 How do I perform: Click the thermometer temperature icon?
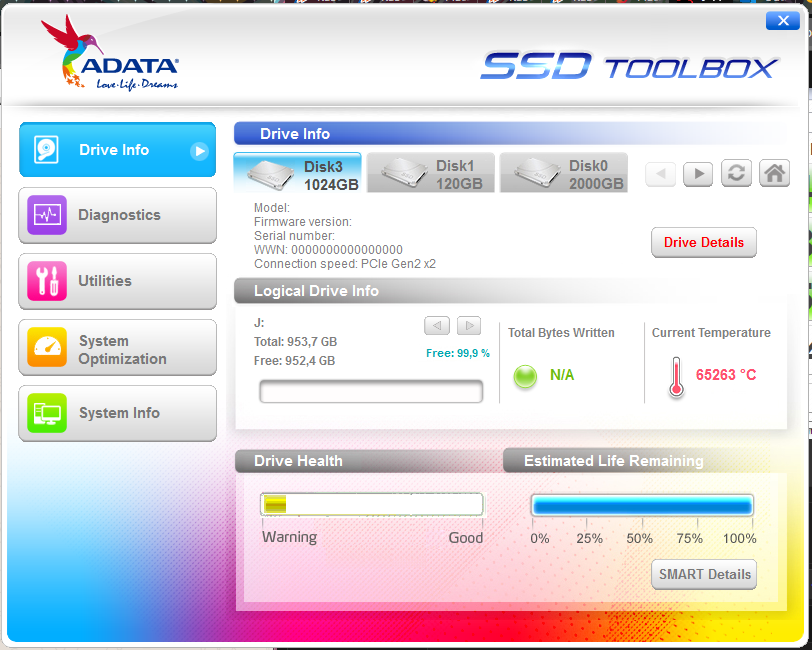point(676,375)
